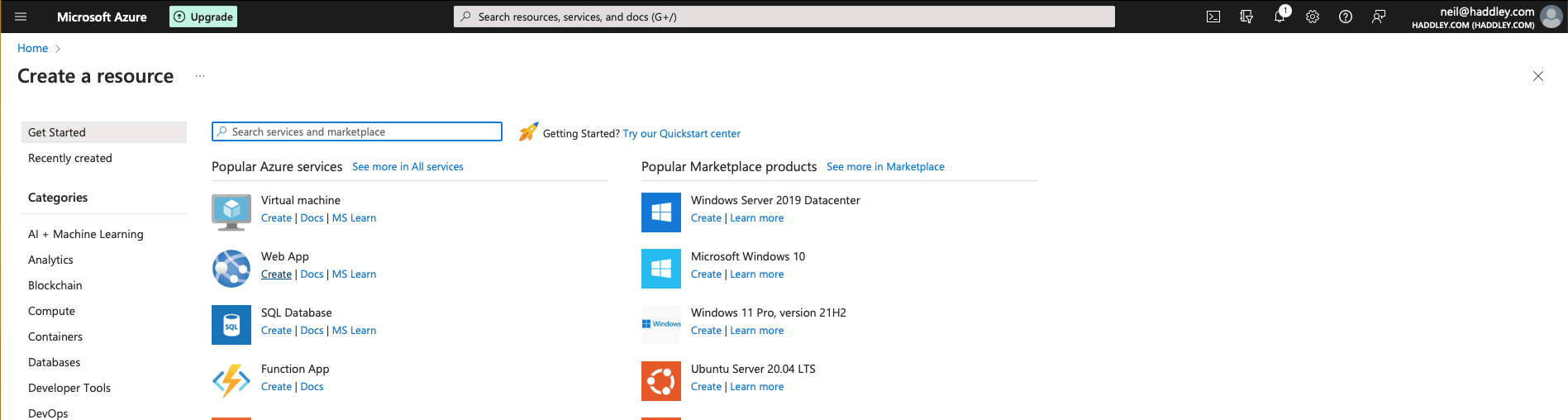Select the Get Started menu item
The image size is (1568, 420).
coord(103,132)
